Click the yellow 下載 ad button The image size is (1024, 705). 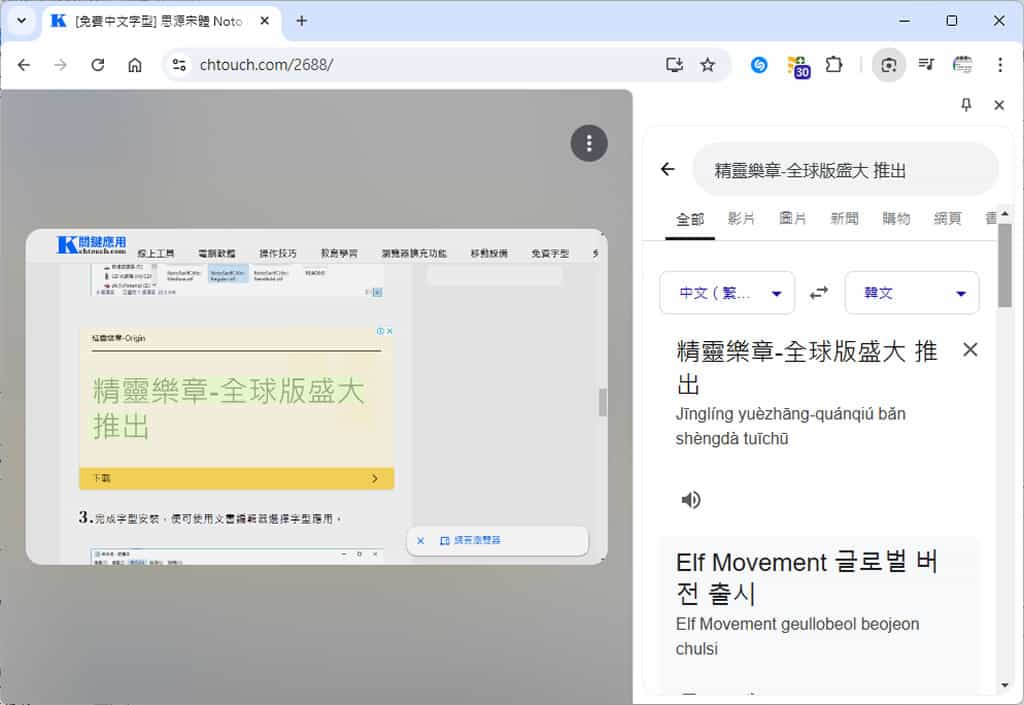point(236,478)
